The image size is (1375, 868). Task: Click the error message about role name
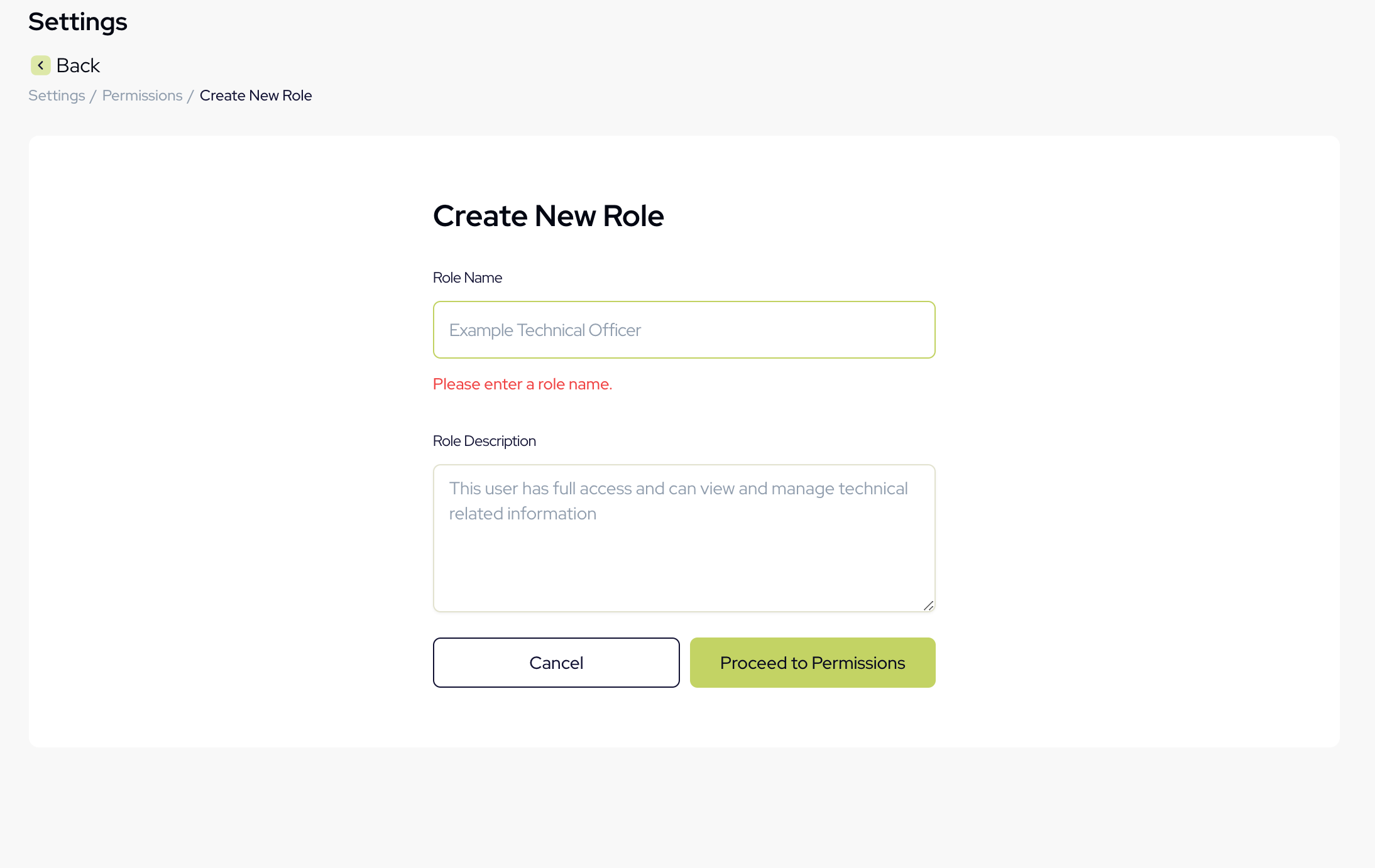pyautogui.click(x=522, y=384)
